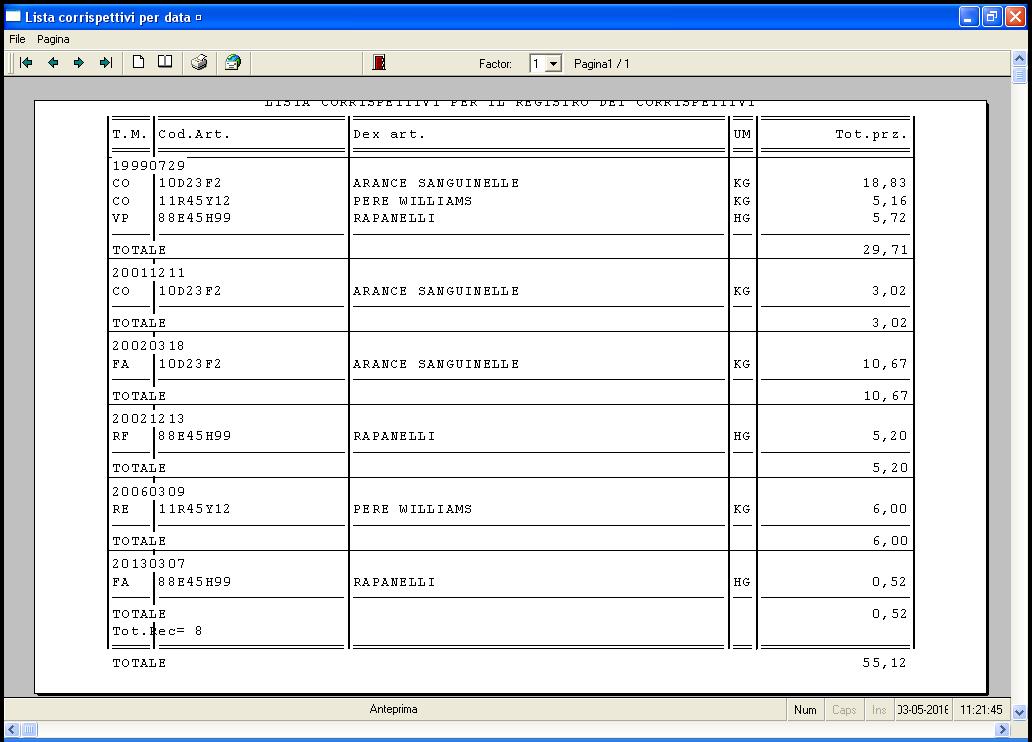Show single page view
The image size is (1032, 742).
coord(138,63)
